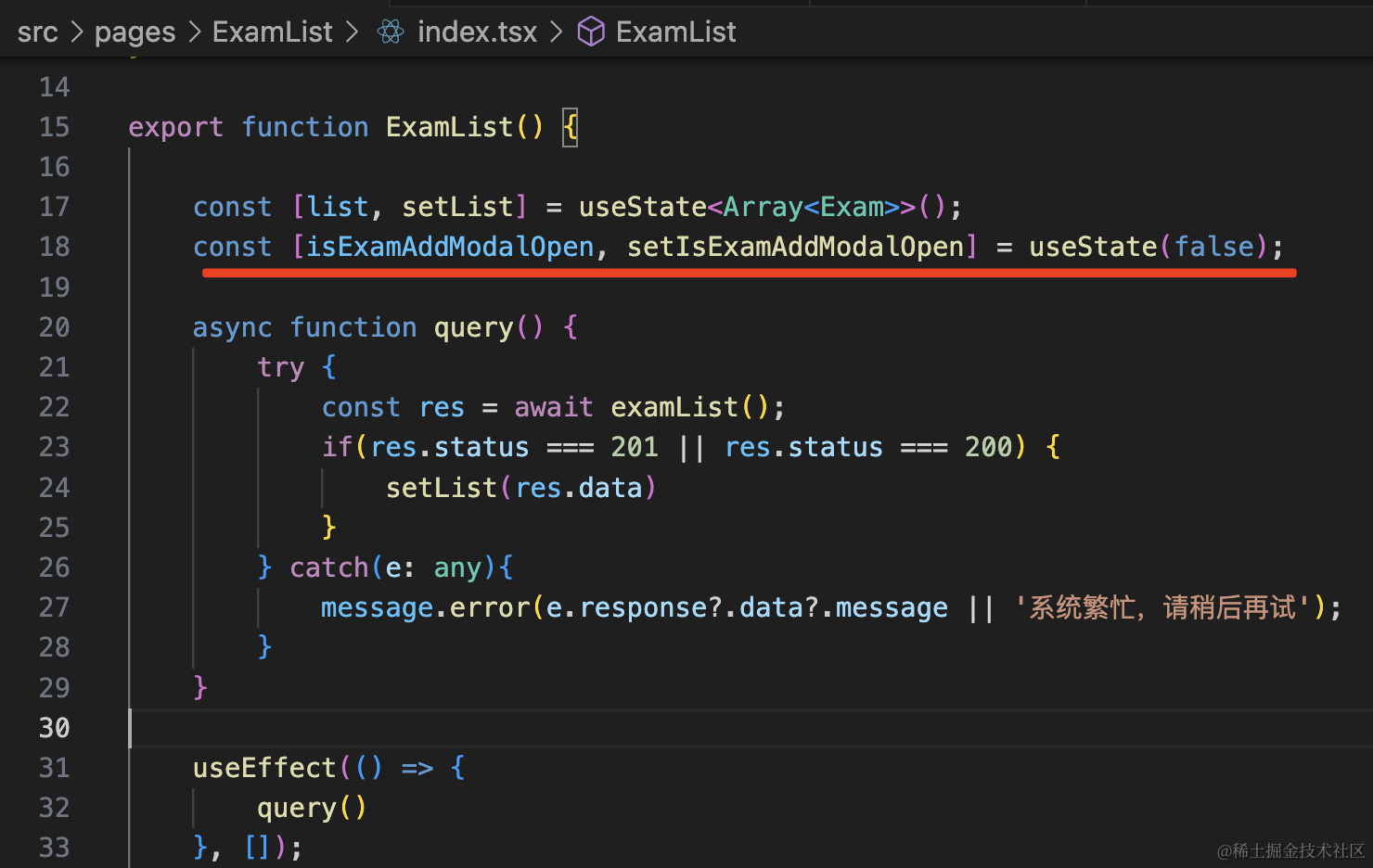Image resolution: width=1373 pixels, height=868 pixels.
Task: Expand the chevron right after src
Action: click(77, 32)
